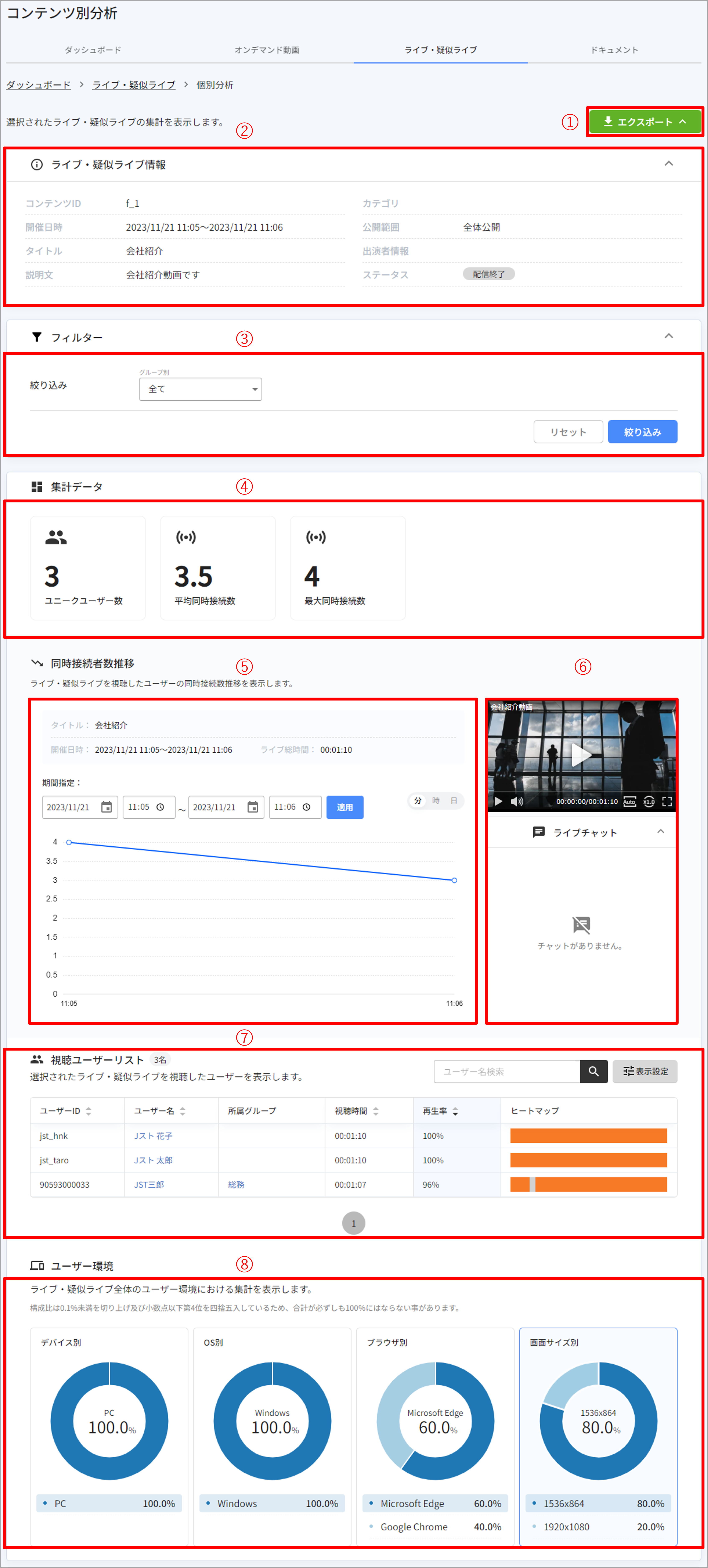Screen dimensions: 708x1568
Task: Click the search magnifier button
Action: (594, 1071)
